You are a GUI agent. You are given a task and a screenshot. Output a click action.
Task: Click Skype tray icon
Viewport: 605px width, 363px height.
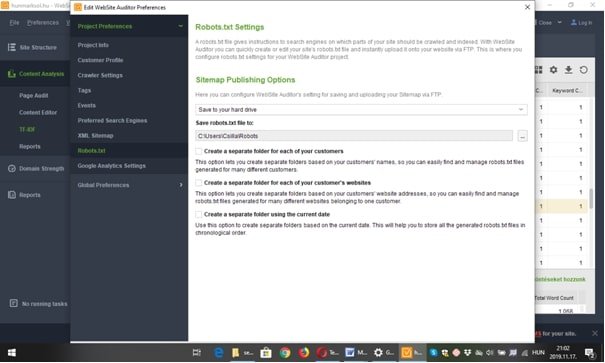(x=434, y=353)
